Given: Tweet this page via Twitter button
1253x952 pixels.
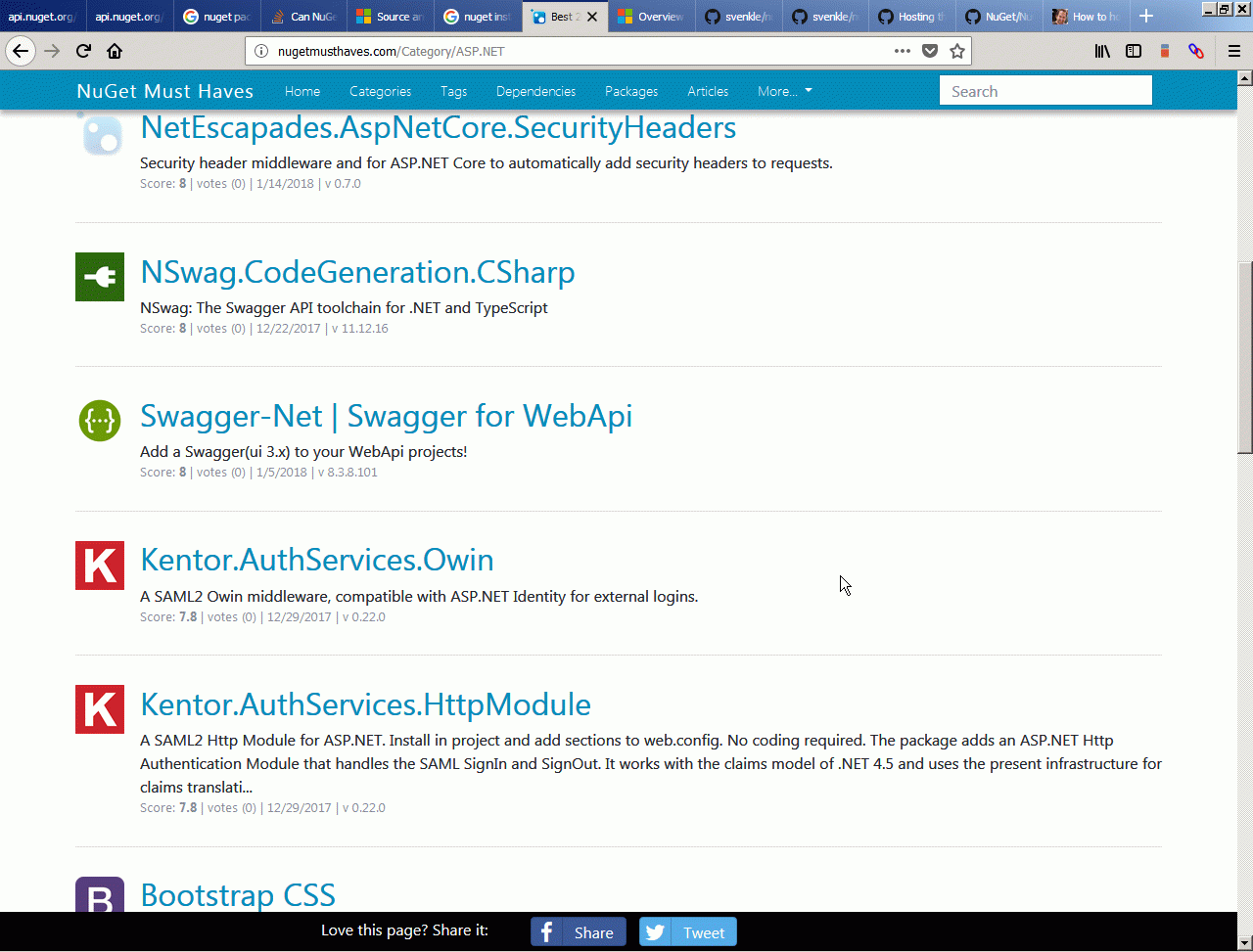Looking at the screenshot, I should coord(688,932).
